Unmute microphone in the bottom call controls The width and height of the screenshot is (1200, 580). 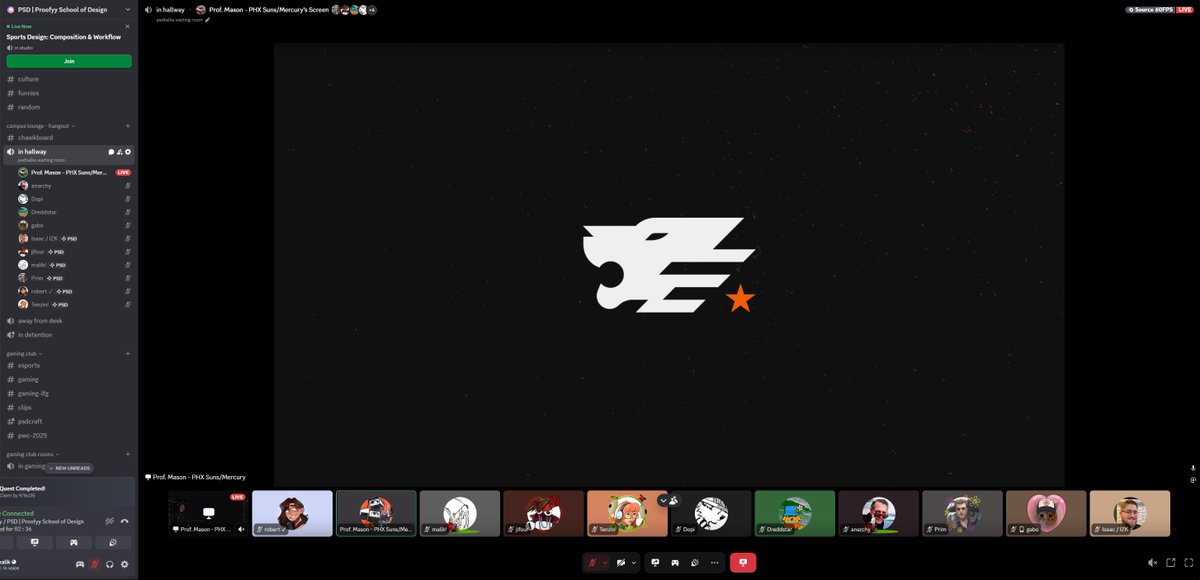[x=591, y=563]
